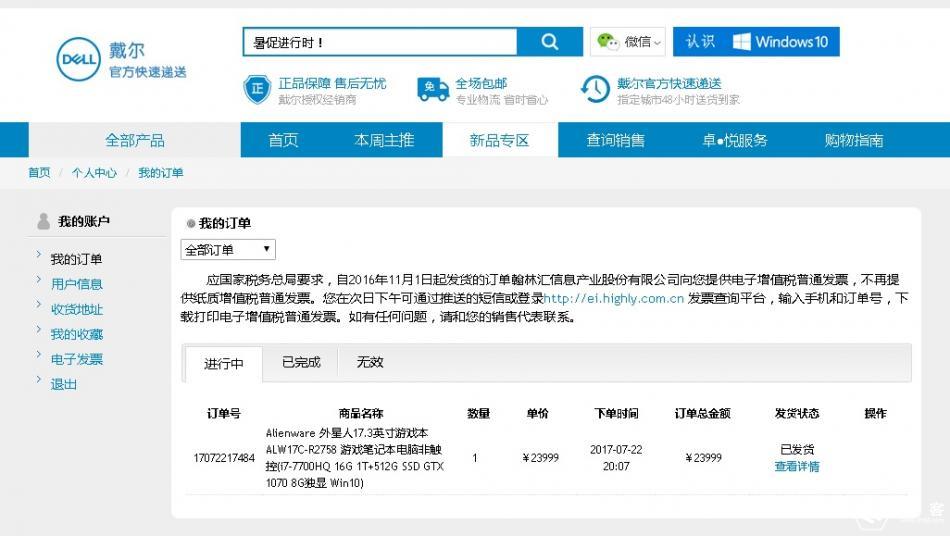This screenshot has width=950, height=536.
Task: Switch to the 进行中 orders tab
Action: 224,363
